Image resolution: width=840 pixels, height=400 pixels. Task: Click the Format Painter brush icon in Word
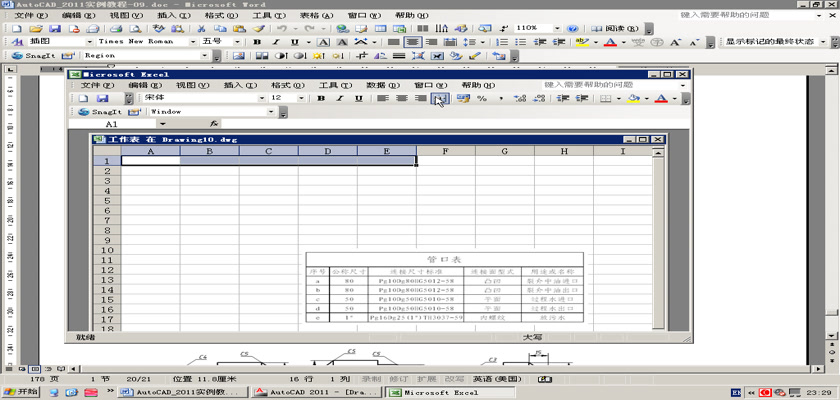point(258,28)
